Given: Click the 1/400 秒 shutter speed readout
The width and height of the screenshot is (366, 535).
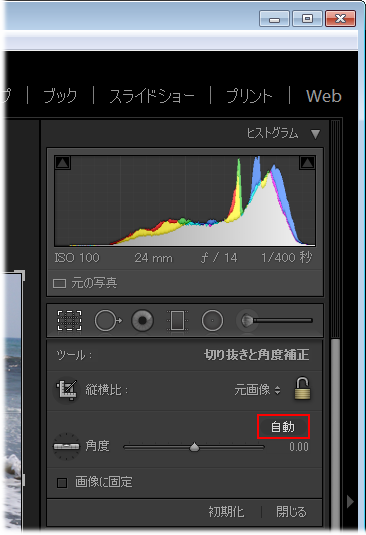Looking at the screenshot, I should click(x=287, y=258).
